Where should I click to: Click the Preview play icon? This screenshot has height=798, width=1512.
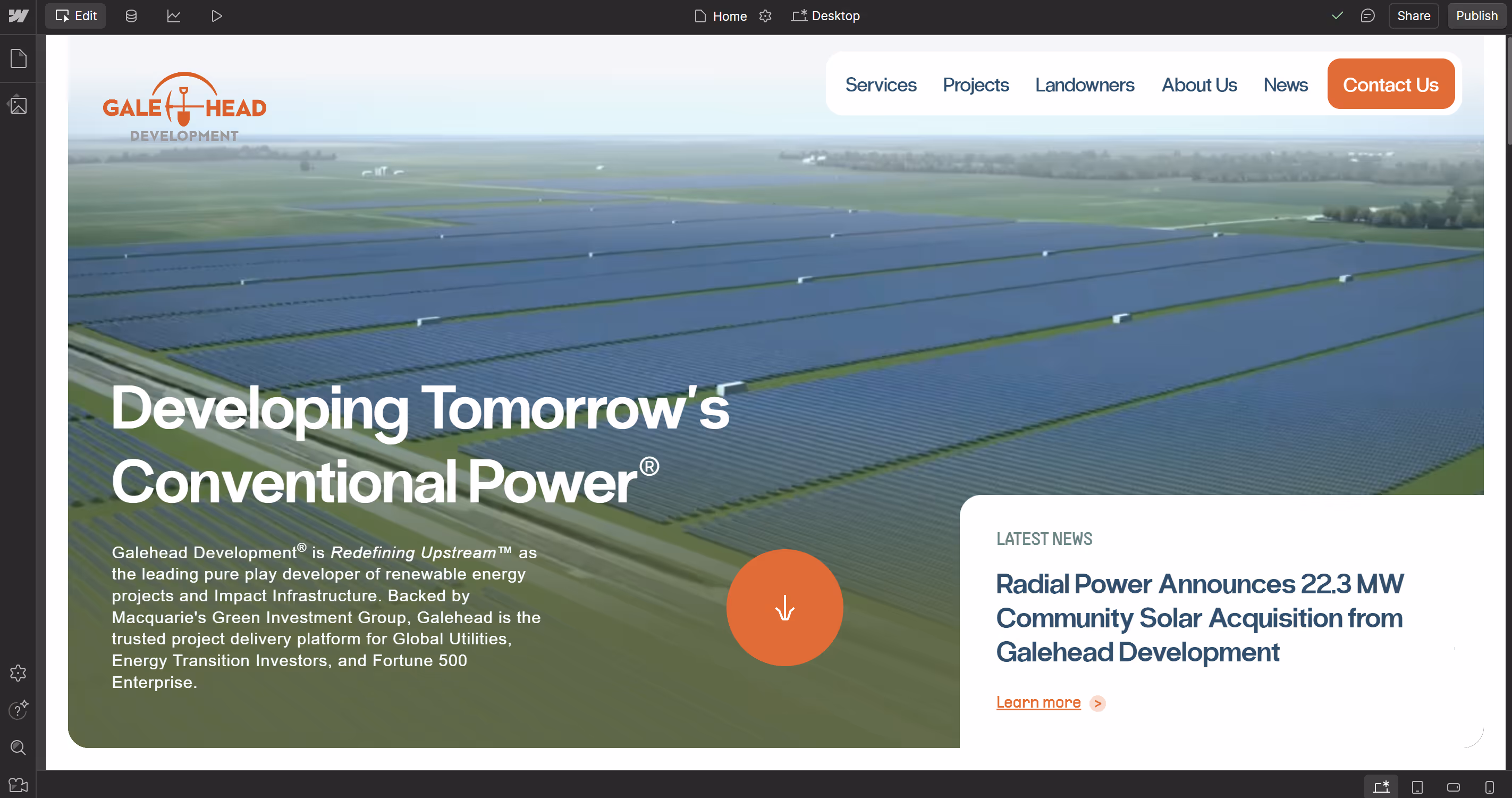pos(217,16)
